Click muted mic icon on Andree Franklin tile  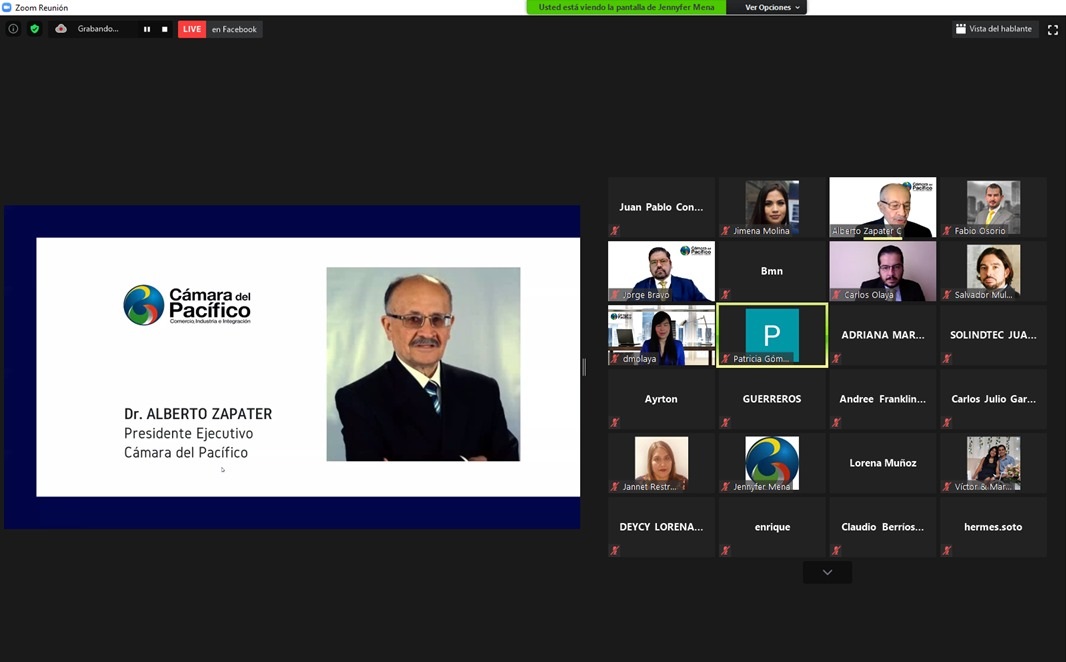[836, 422]
